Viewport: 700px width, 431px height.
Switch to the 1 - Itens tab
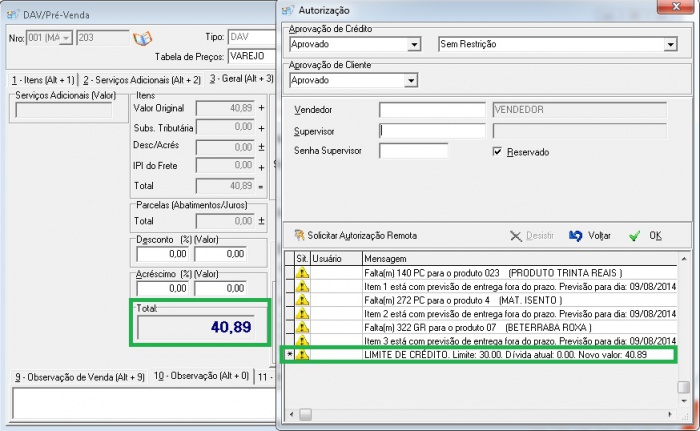[x=42, y=79]
